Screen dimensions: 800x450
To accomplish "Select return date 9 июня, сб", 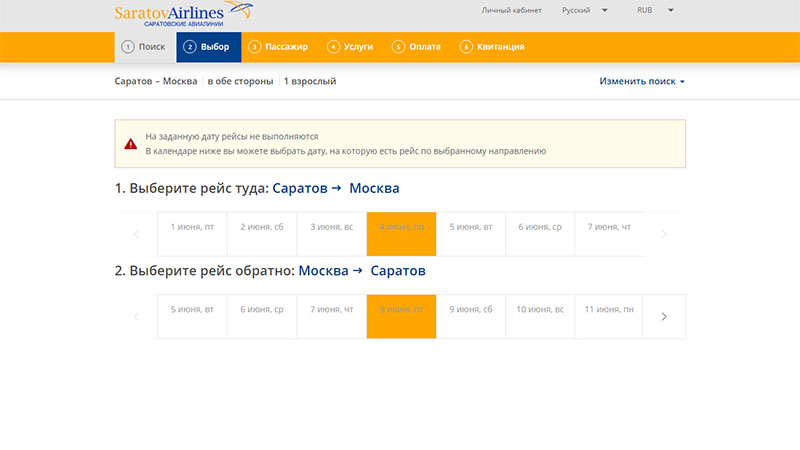I will click(x=470, y=310).
